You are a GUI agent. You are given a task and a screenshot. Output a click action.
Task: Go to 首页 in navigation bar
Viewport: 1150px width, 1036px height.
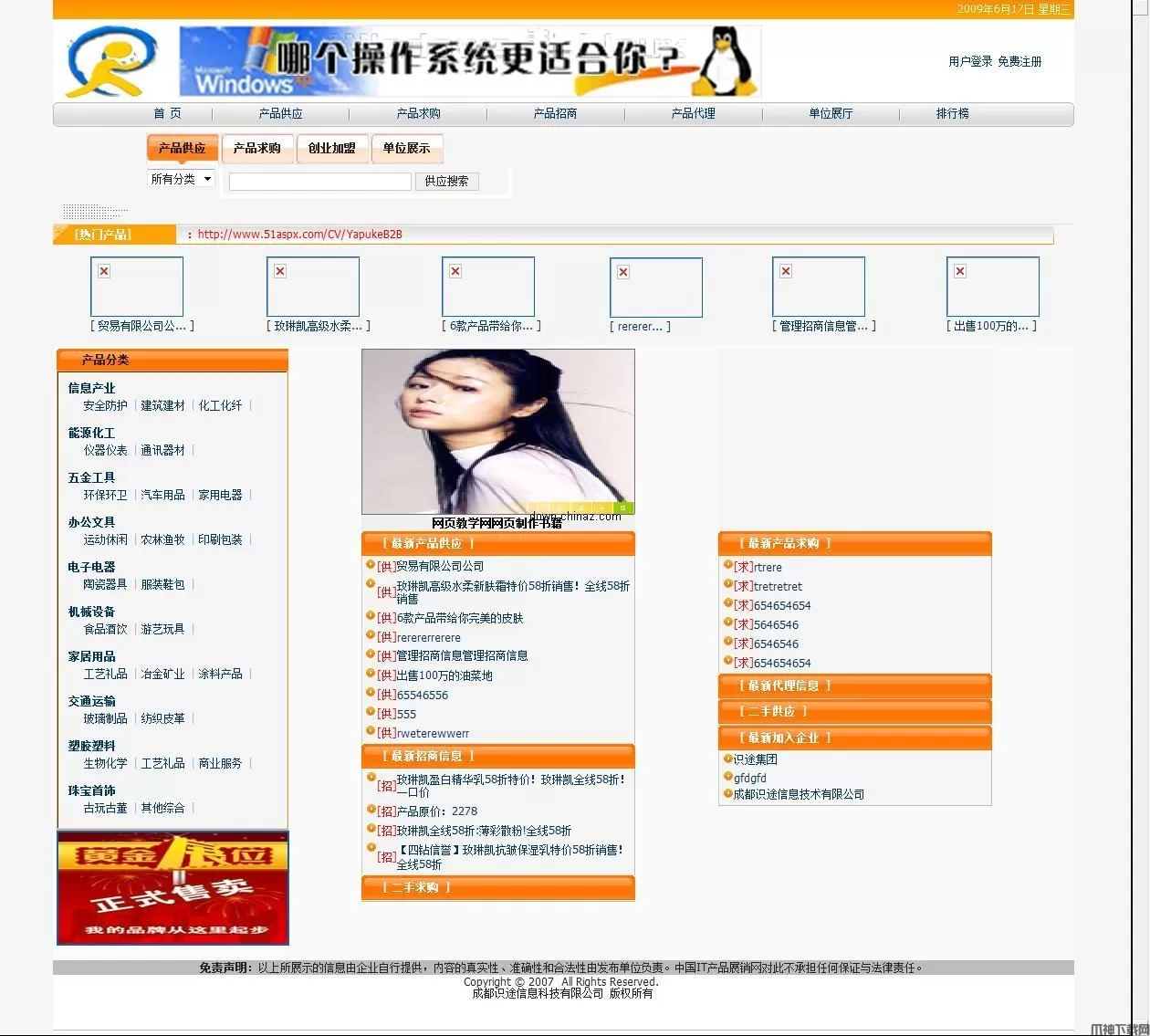(x=167, y=113)
